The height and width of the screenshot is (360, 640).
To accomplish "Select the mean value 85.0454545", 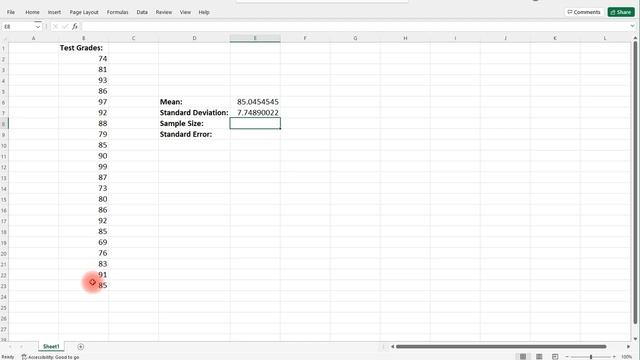I will [x=255, y=102].
